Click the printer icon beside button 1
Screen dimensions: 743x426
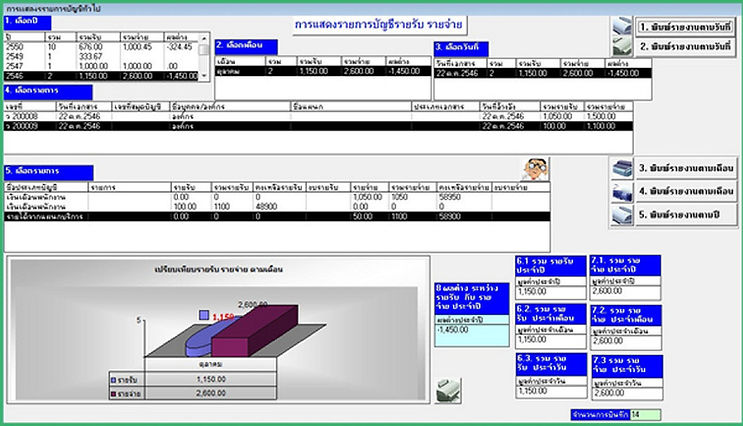coord(622,27)
